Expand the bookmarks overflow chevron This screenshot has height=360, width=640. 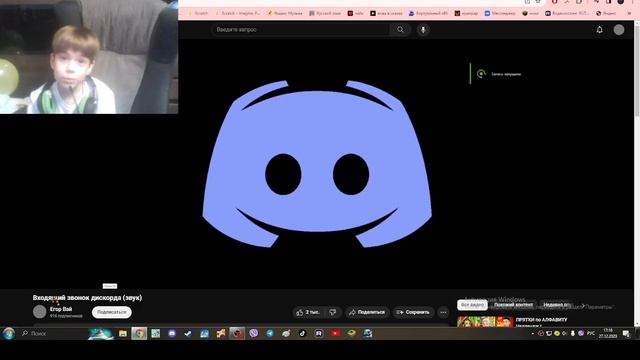[x=629, y=13]
